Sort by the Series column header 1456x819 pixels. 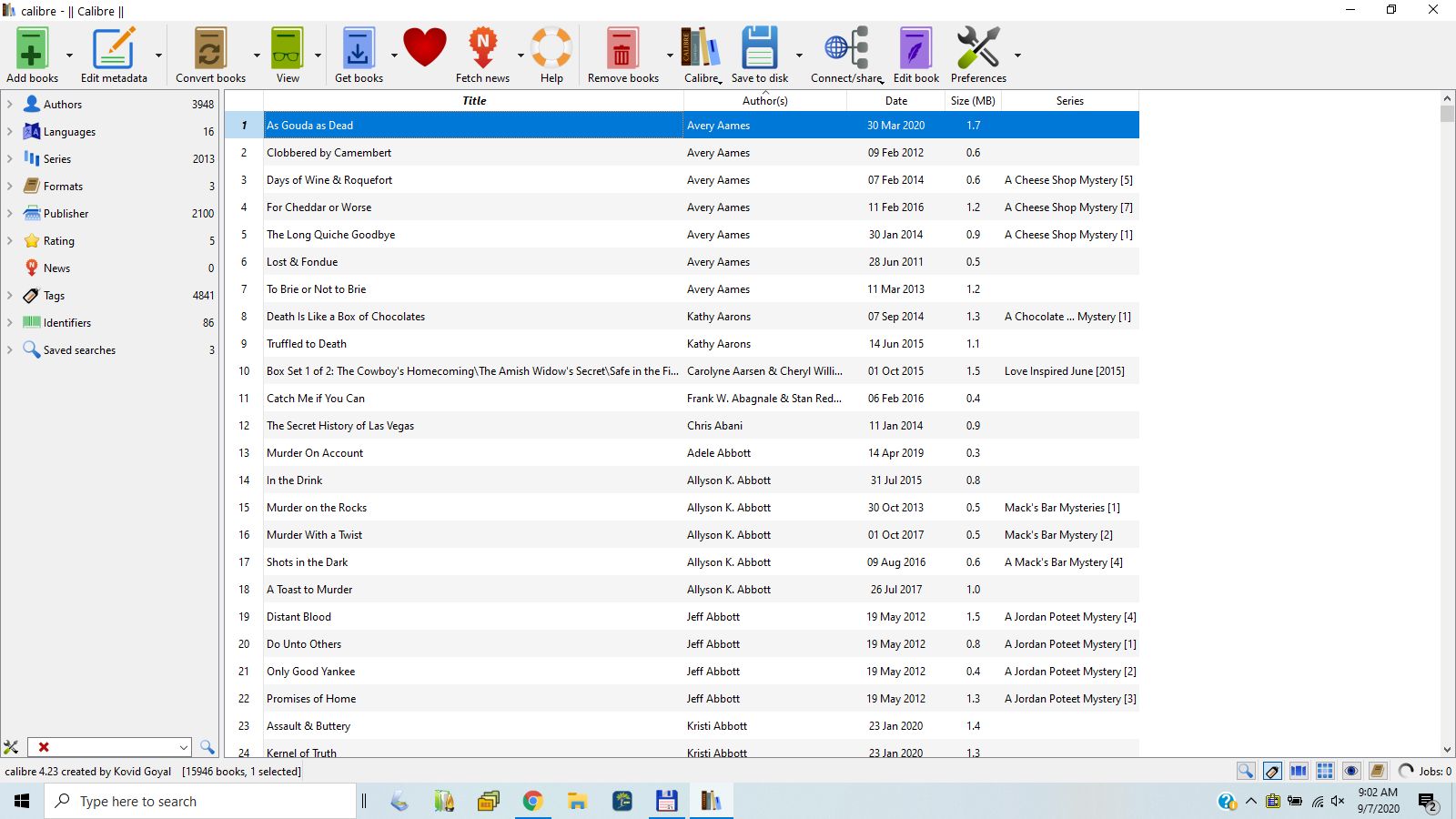[x=1070, y=101]
